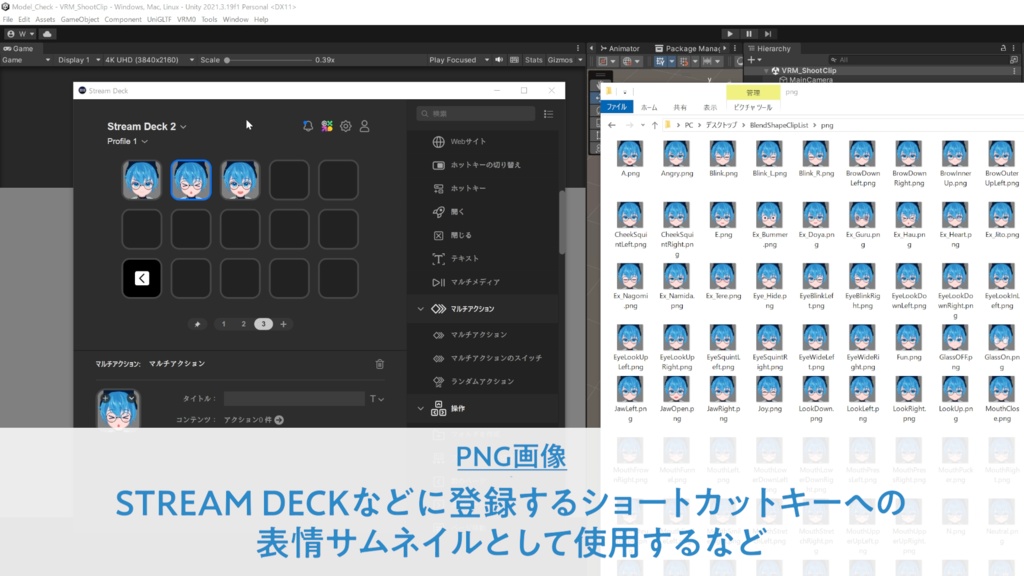Select the マルチメディア (Multimedia) action icon
1024x576 pixels.
tap(437, 281)
